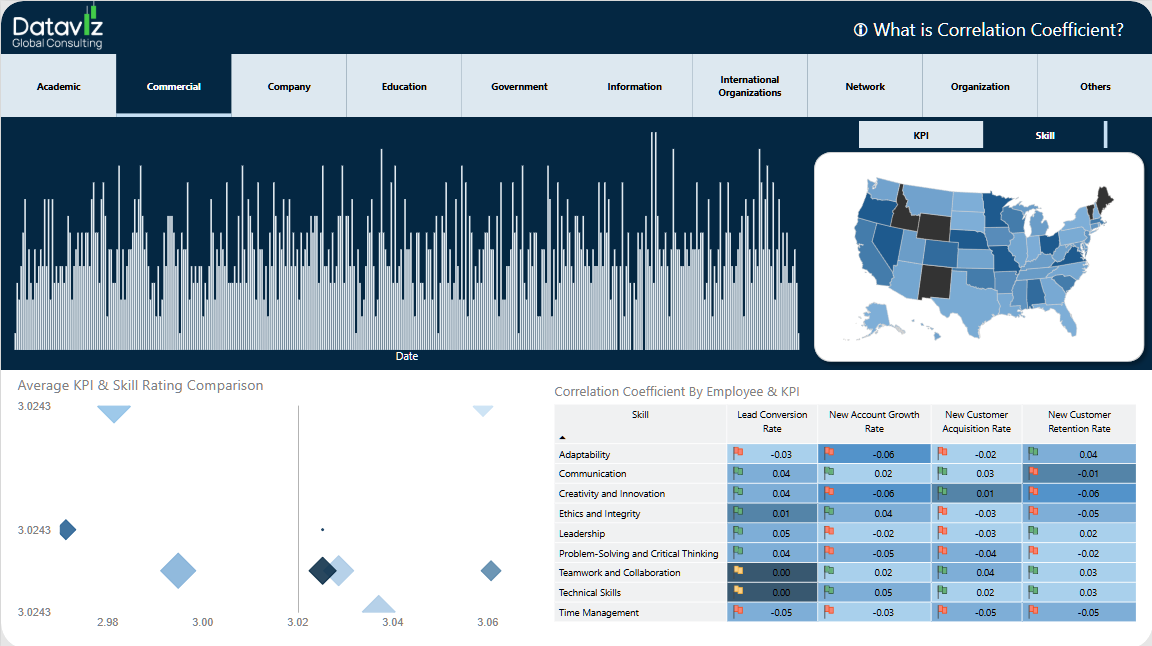Image resolution: width=1152 pixels, height=646 pixels.
Task: Click the Dataviz Global Consulting logo
Action: pyautogui.click(x=57, y=27)
